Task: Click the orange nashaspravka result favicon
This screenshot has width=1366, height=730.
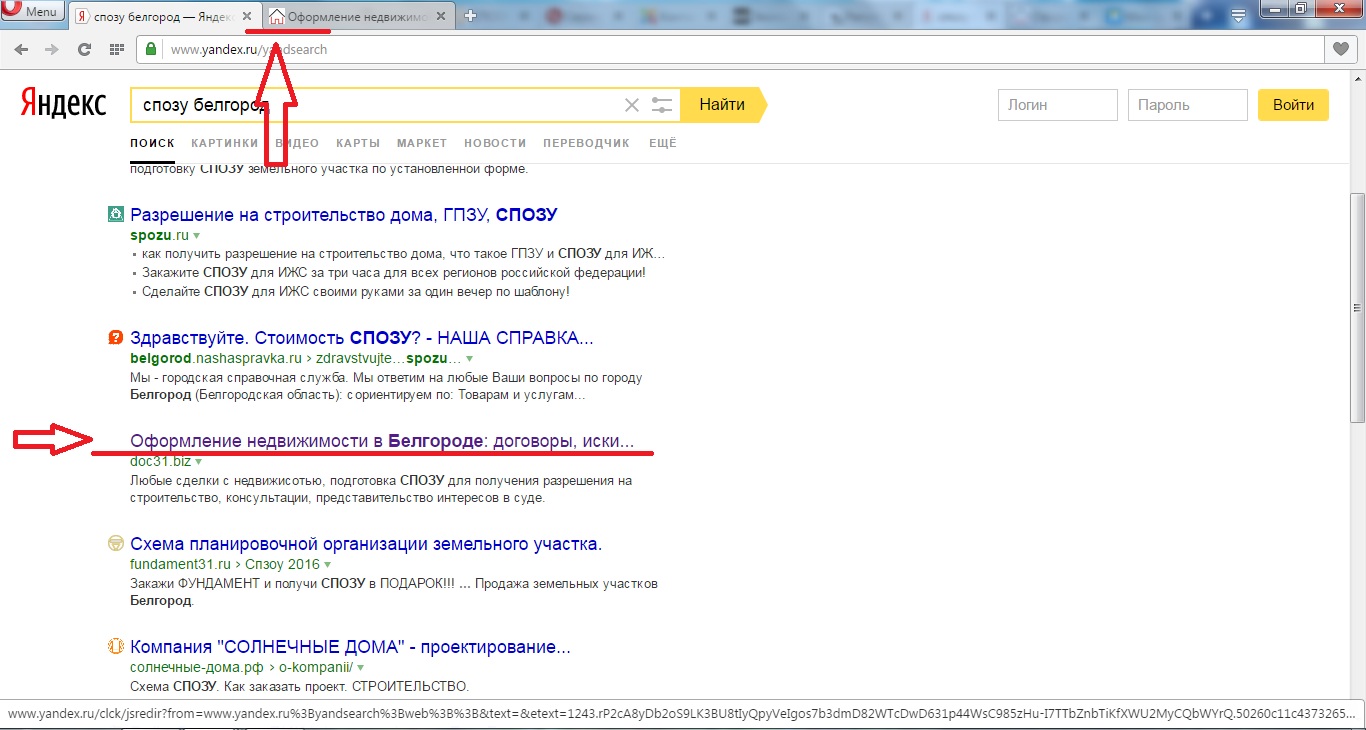Action: pos(115,337)
